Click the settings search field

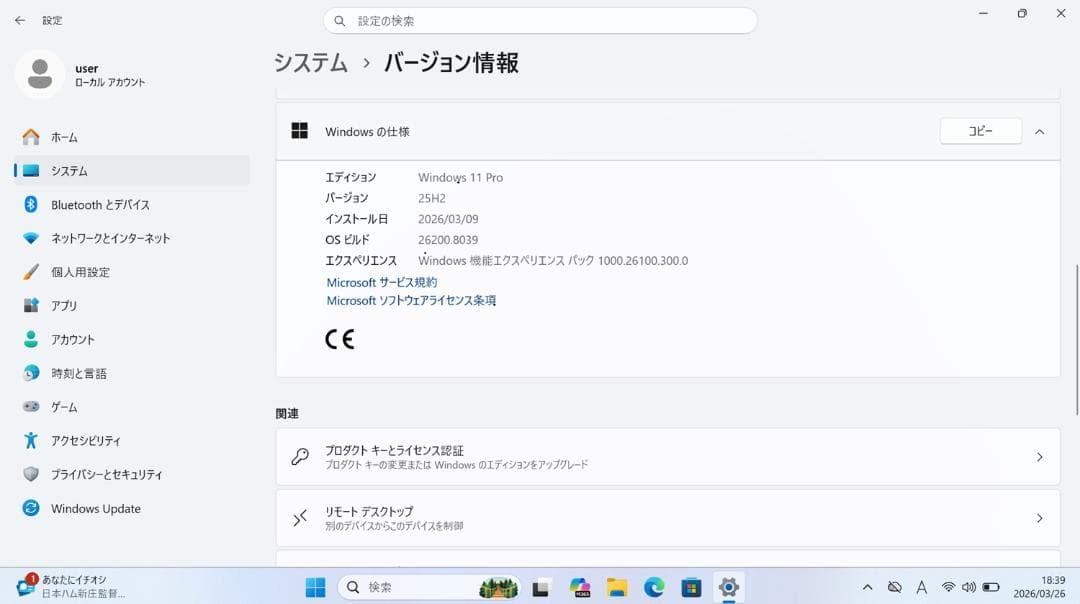[x=540, y=21]
